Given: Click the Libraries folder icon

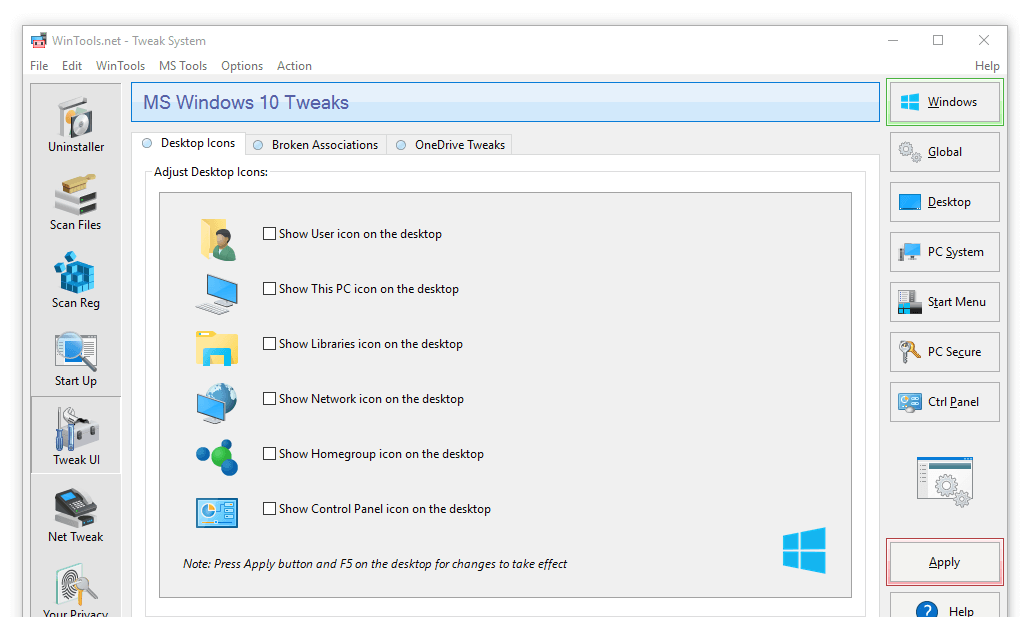Looking at the screenshot, I should pyautogui.click(x=217, y=348).
